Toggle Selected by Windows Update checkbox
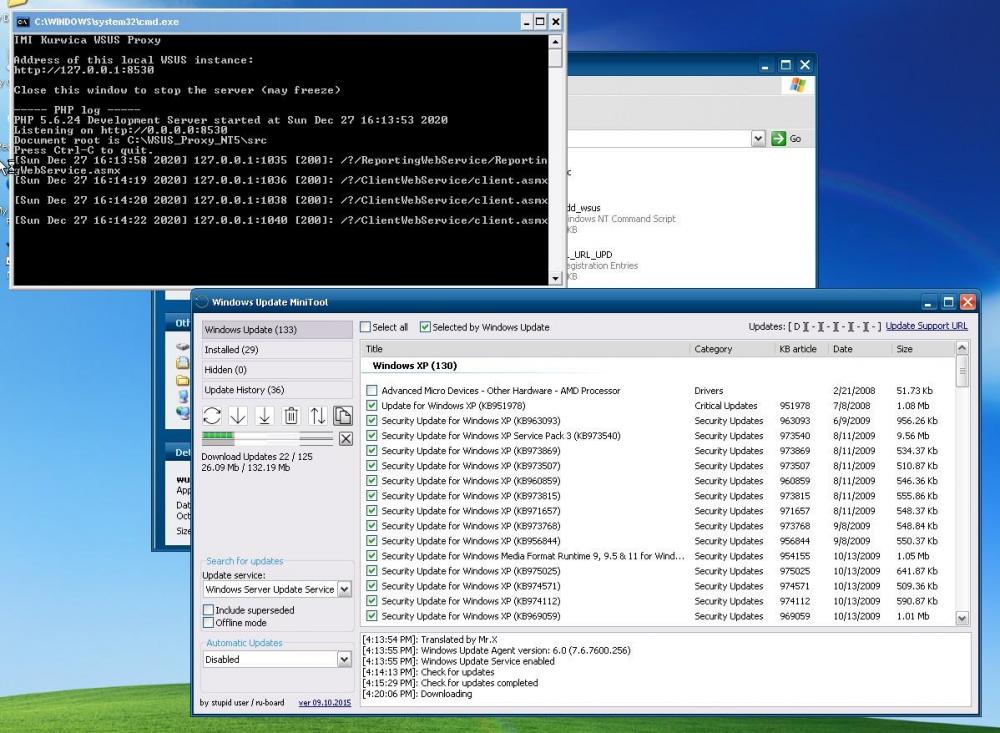 (425, 327)
